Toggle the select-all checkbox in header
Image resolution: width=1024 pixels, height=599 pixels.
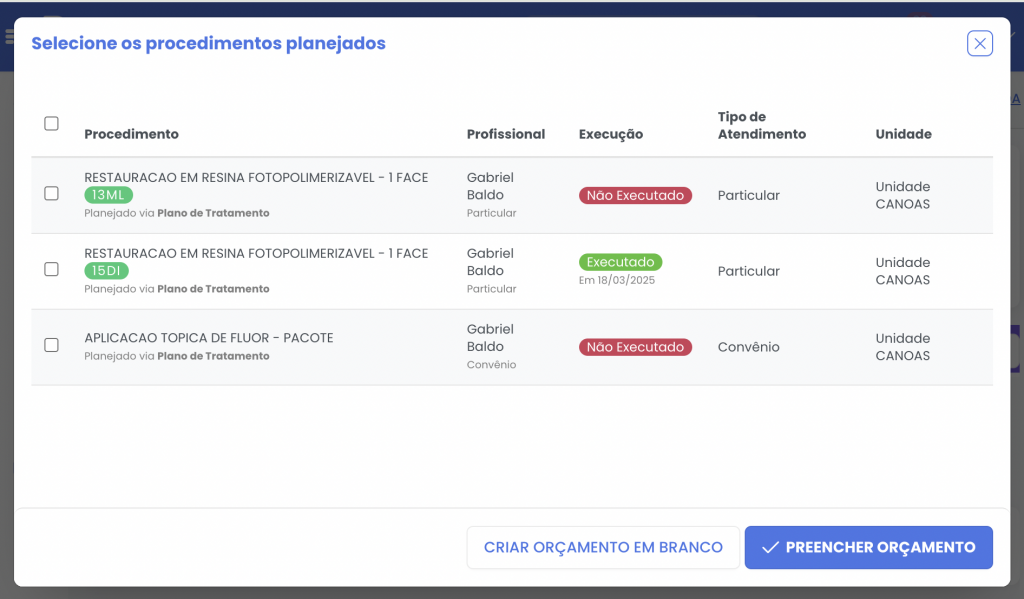pyautogui.click(x=52, y=124)
